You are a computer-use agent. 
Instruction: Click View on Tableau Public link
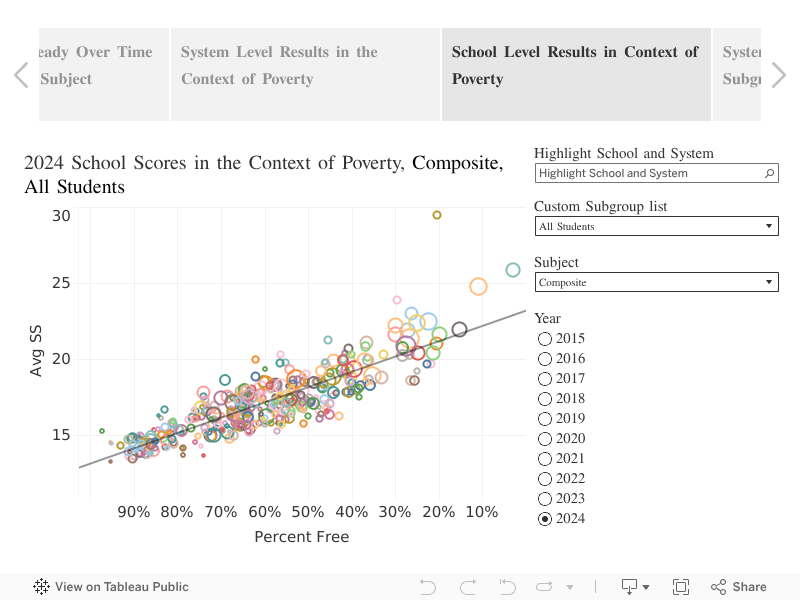pos(121,587)
